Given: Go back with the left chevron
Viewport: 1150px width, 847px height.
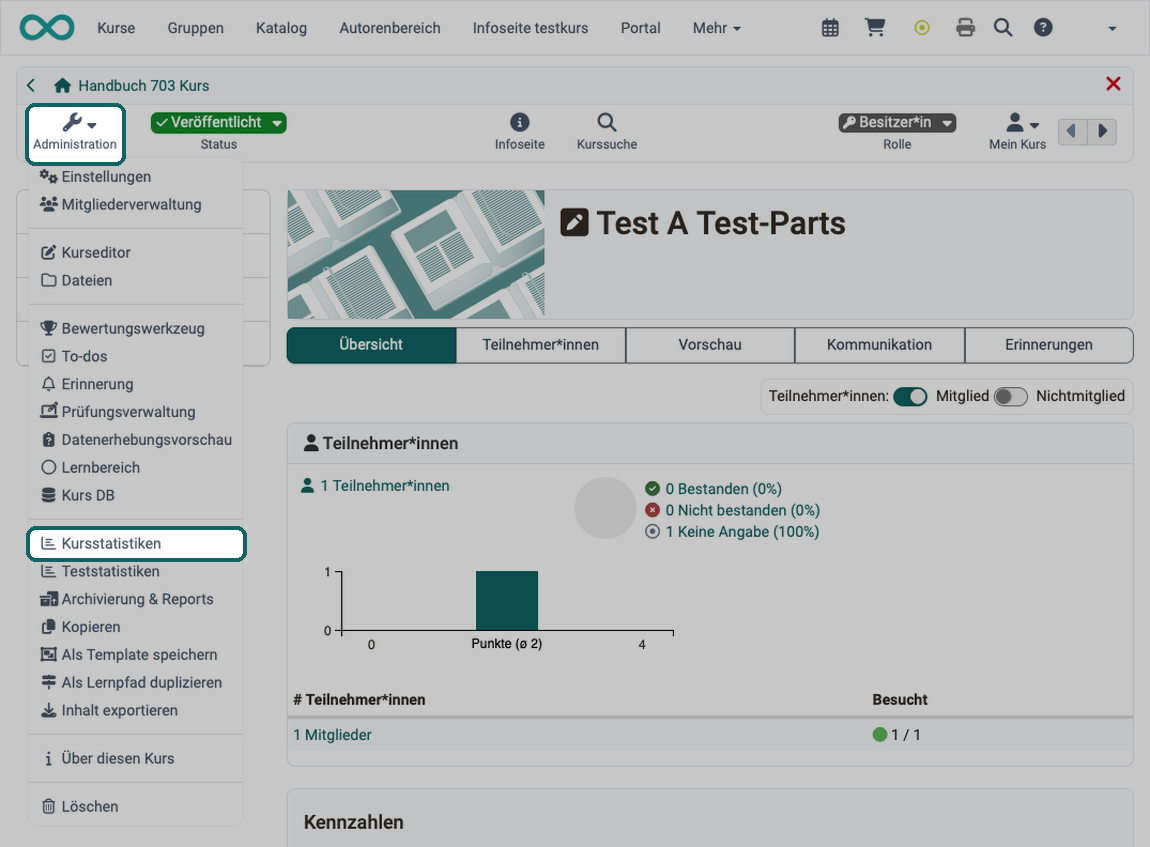Looking at the screenshot, I should (31, 86).
